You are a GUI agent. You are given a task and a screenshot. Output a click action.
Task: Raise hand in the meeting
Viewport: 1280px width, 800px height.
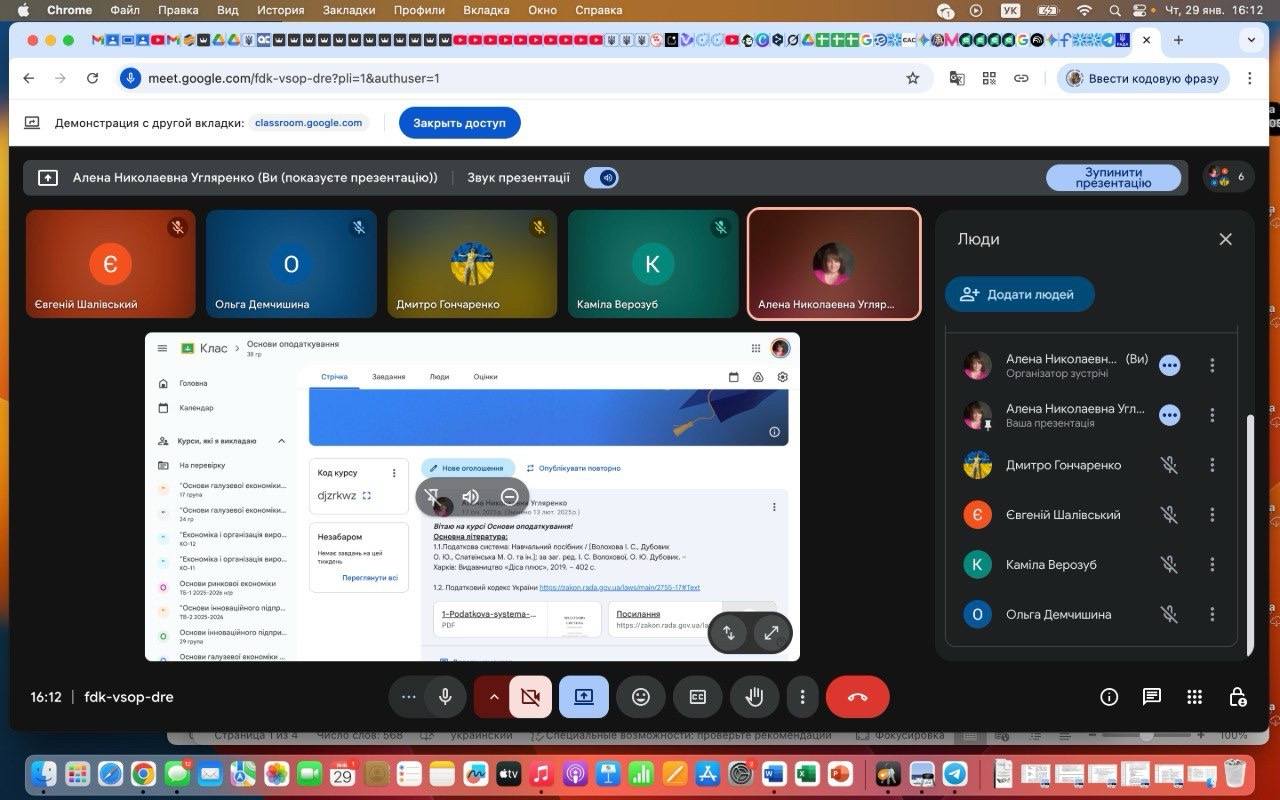(754, 697)
